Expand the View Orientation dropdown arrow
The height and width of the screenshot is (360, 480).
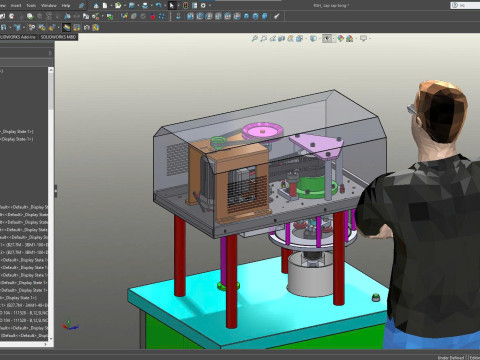(306, 38)
